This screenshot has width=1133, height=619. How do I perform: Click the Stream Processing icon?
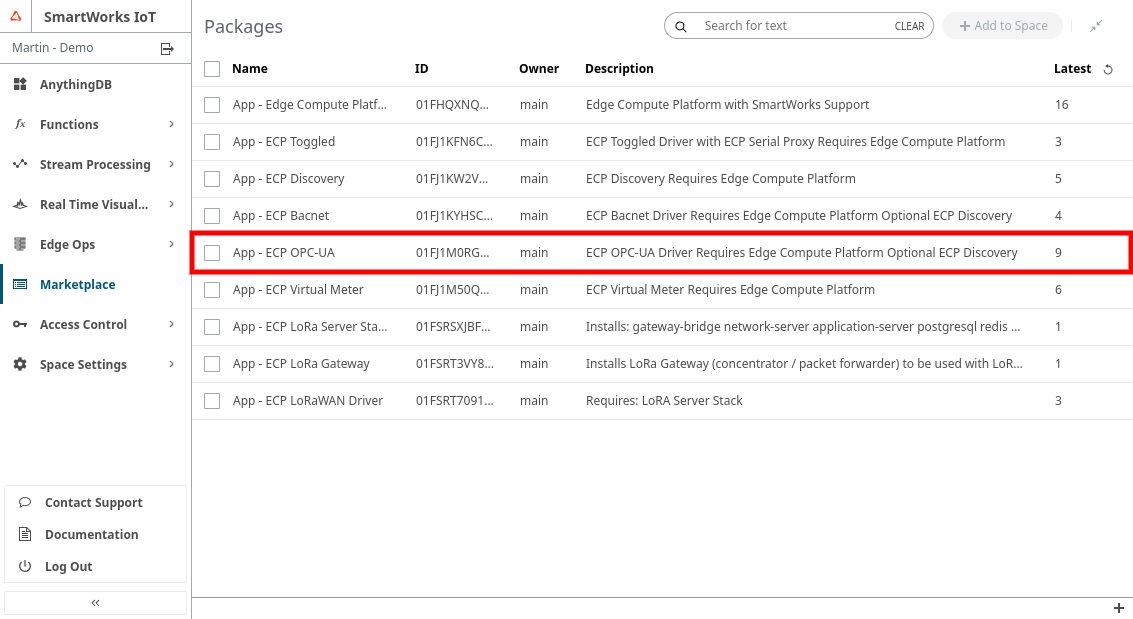click(20, 164)
